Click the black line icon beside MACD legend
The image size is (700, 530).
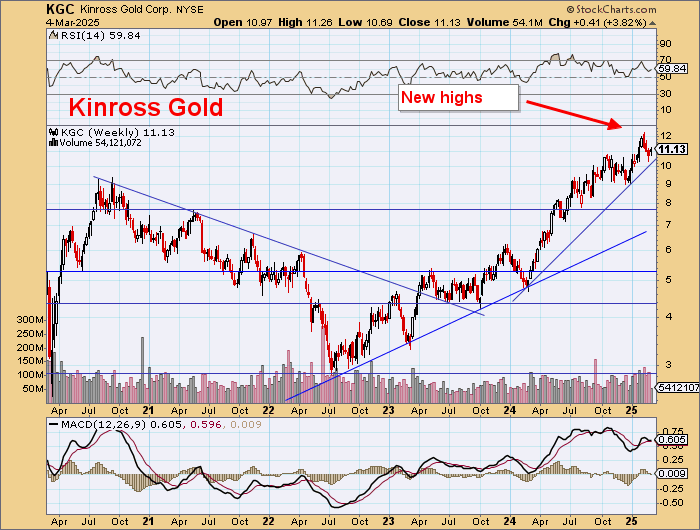[53, 425]
